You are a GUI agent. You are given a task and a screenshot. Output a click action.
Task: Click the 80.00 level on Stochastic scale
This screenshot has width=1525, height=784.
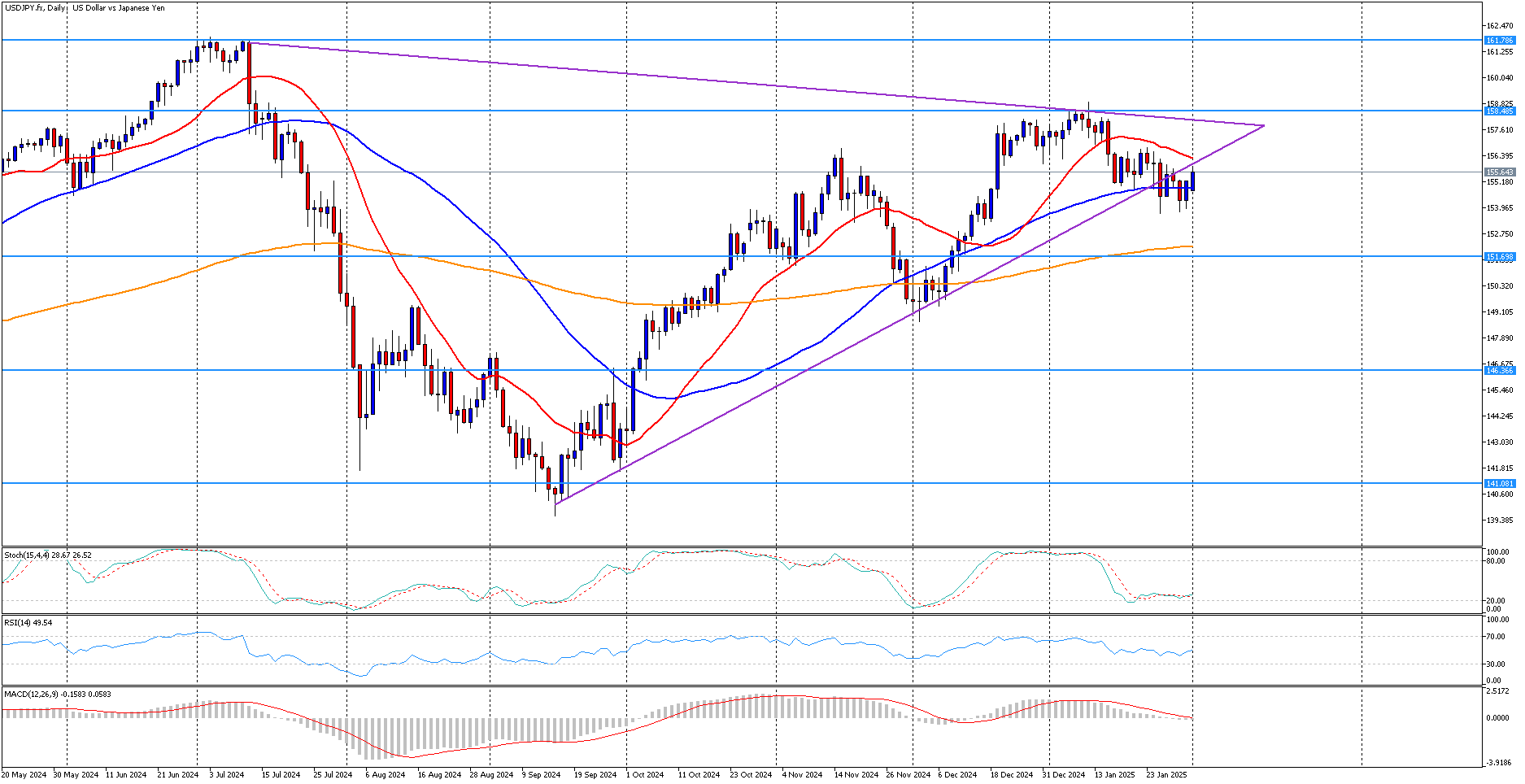click(1495, 561)
